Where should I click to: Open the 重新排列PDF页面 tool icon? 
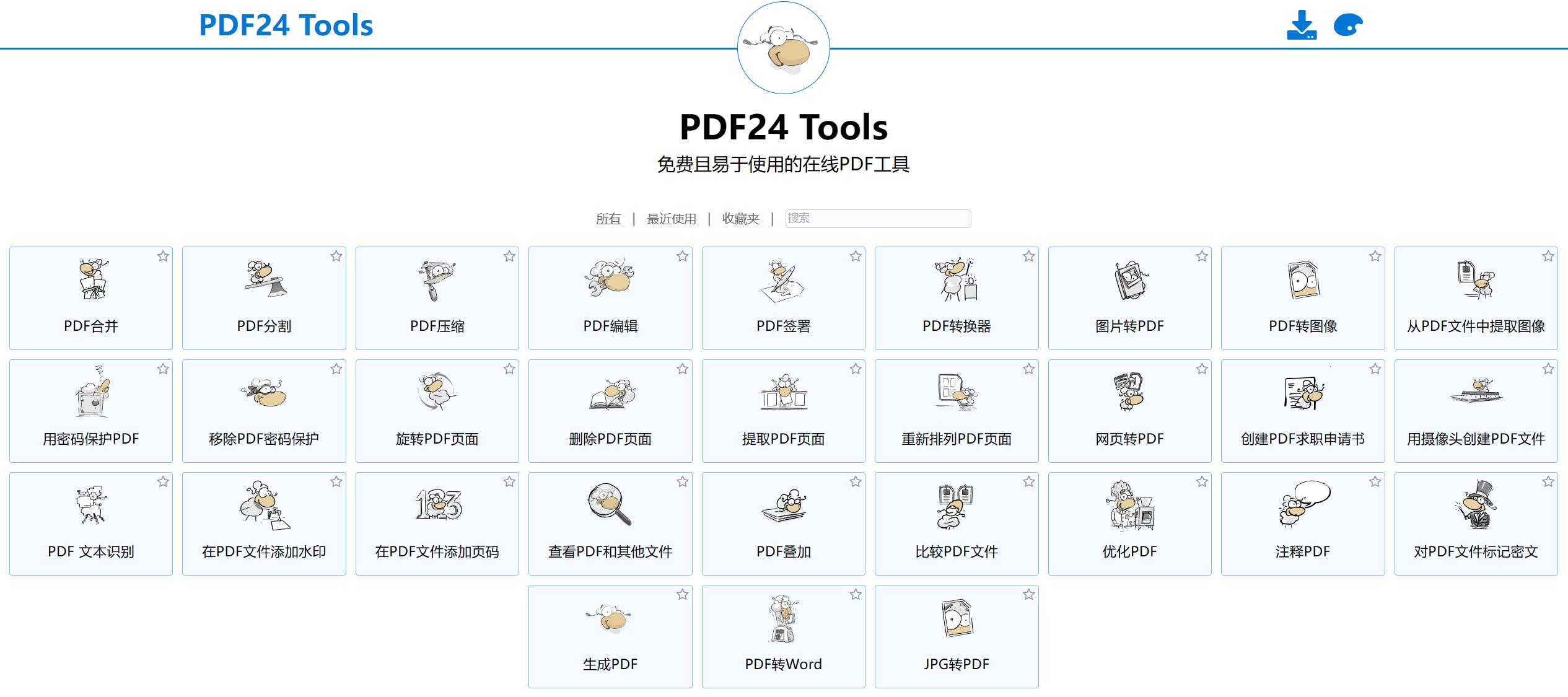(x=957, y=392)
